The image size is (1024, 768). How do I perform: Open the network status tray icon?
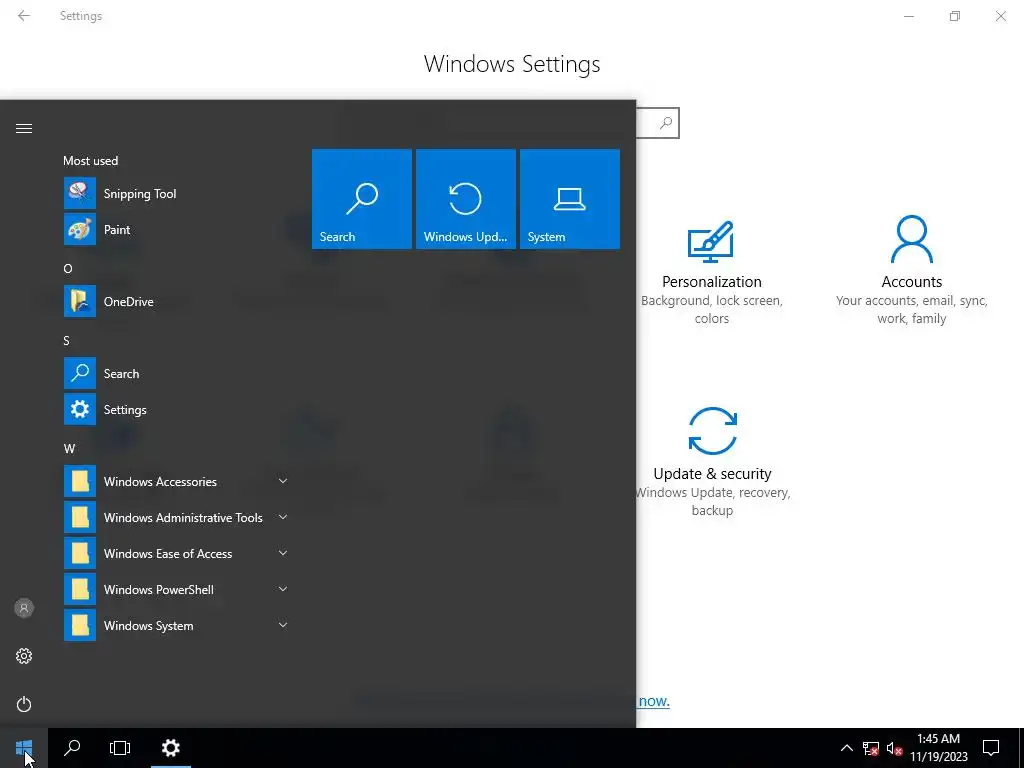pyautogui.click(x=871, y=748)
